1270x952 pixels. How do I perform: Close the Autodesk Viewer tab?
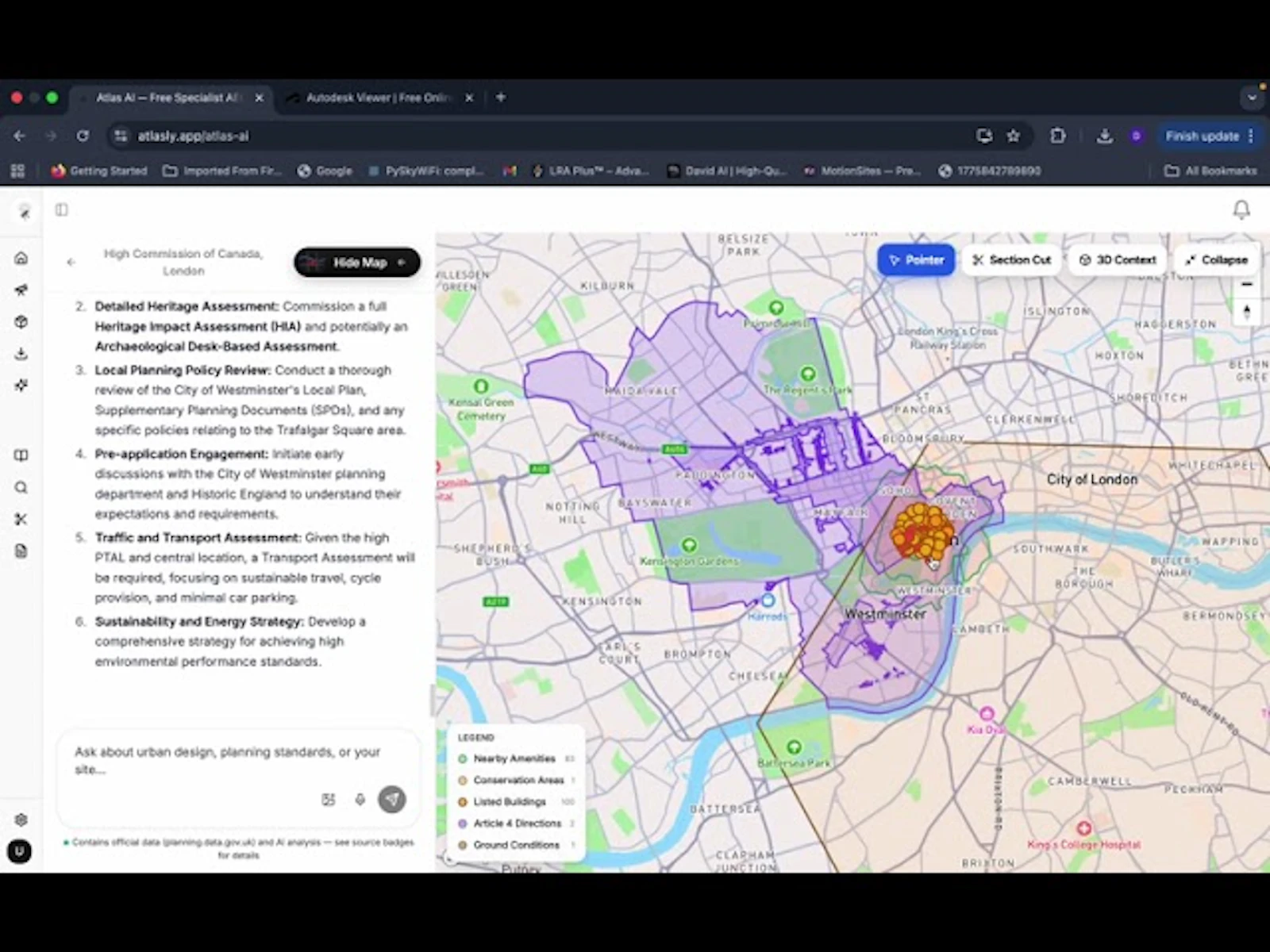pos(469,98)
